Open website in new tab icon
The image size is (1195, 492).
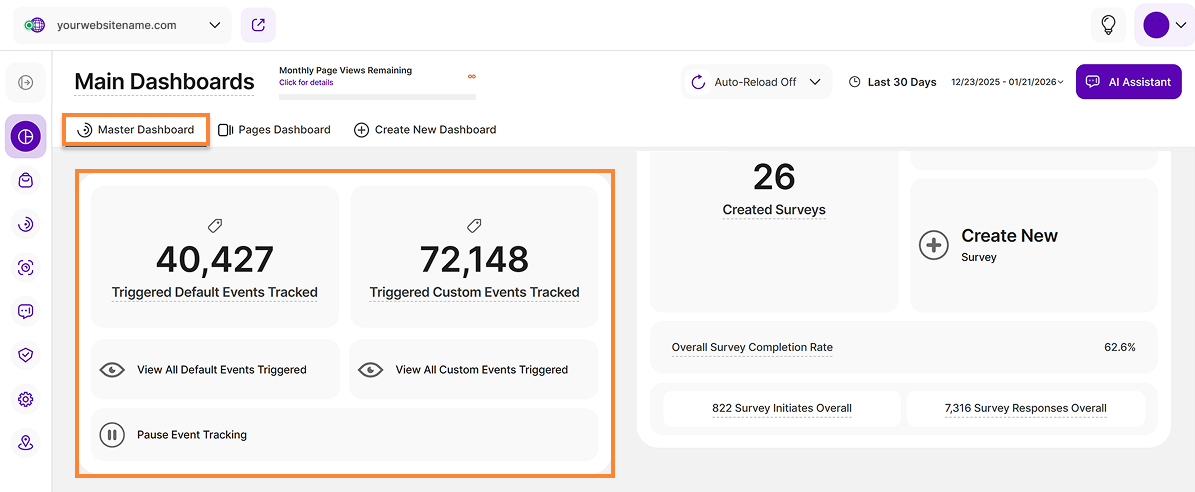pos(258,25)
